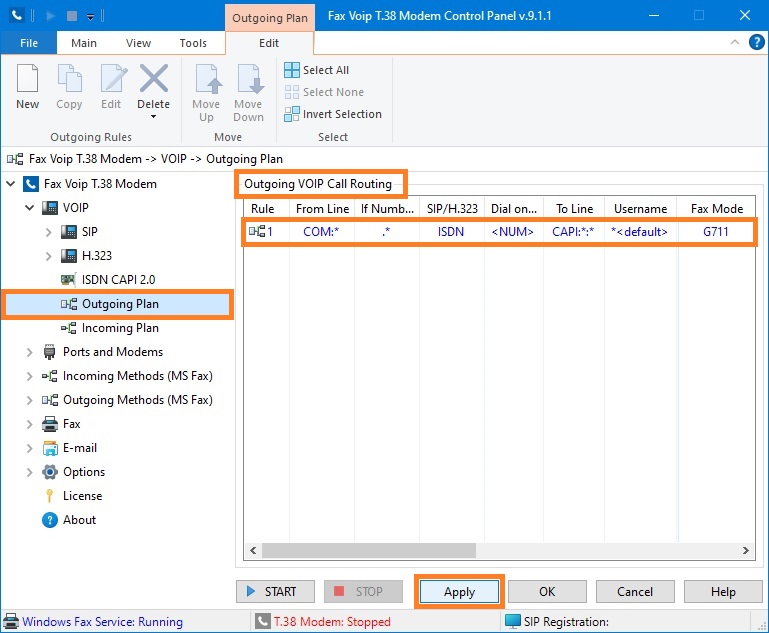Click the License key icon
Viewport: 769px width, 633px height.
[x=50, y=496]
